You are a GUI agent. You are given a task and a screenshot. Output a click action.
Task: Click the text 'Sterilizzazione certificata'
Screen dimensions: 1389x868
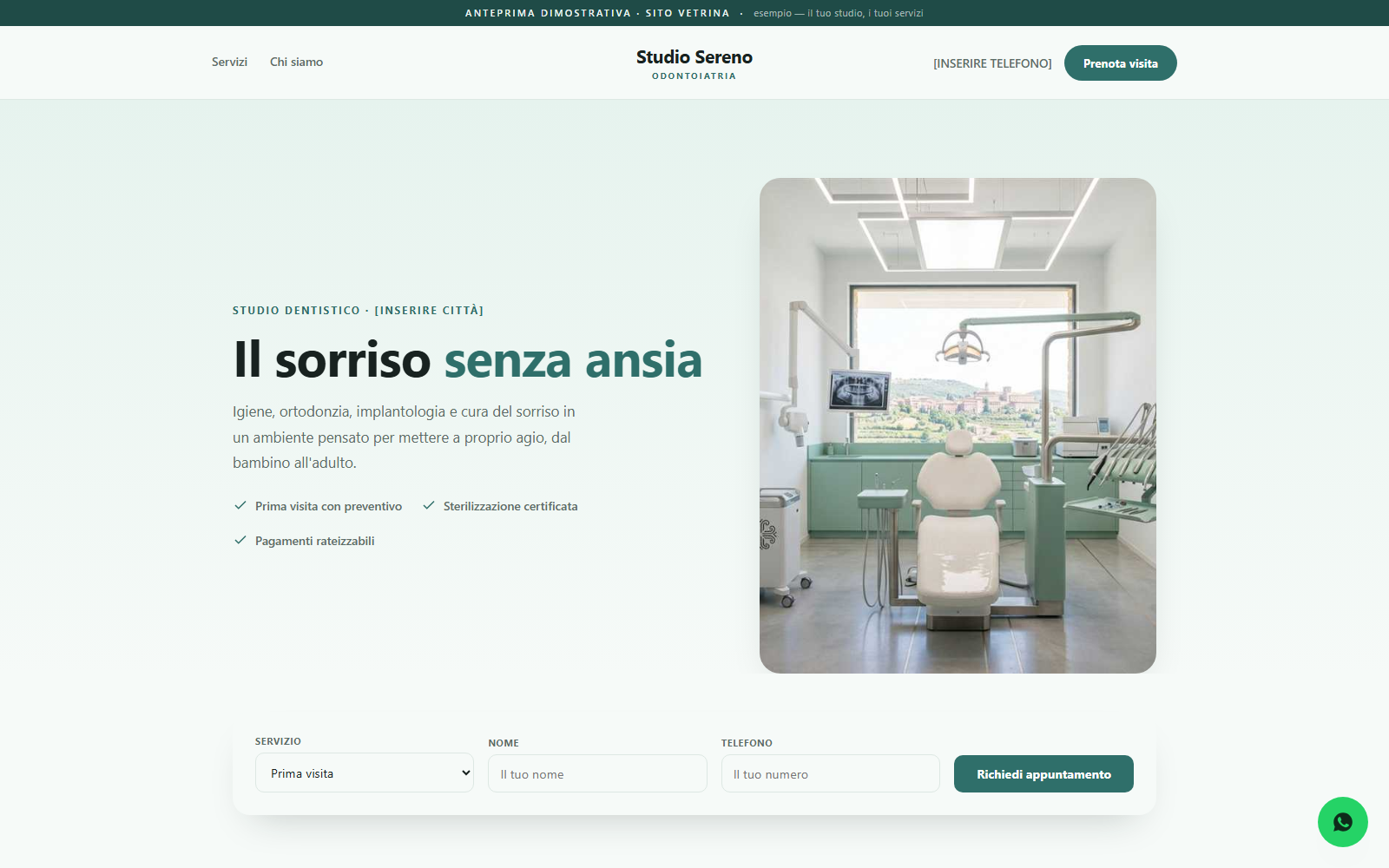pos(510,506)
